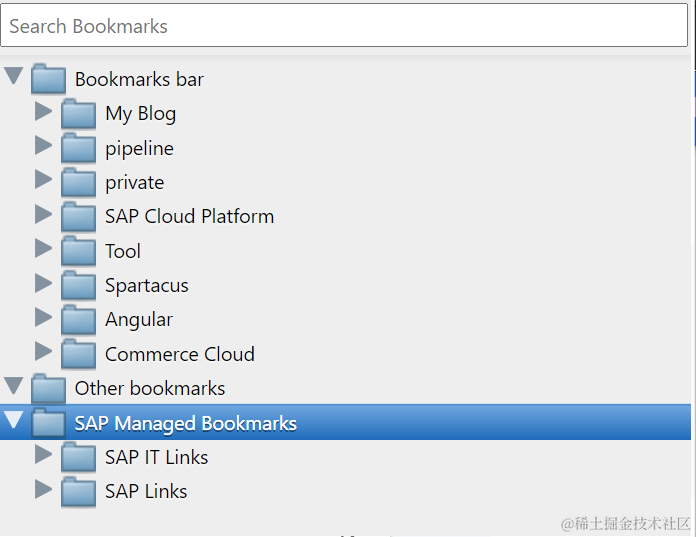Collapse the Bookmarks bar tree node

pyautogui.click(x=14, y=75)
